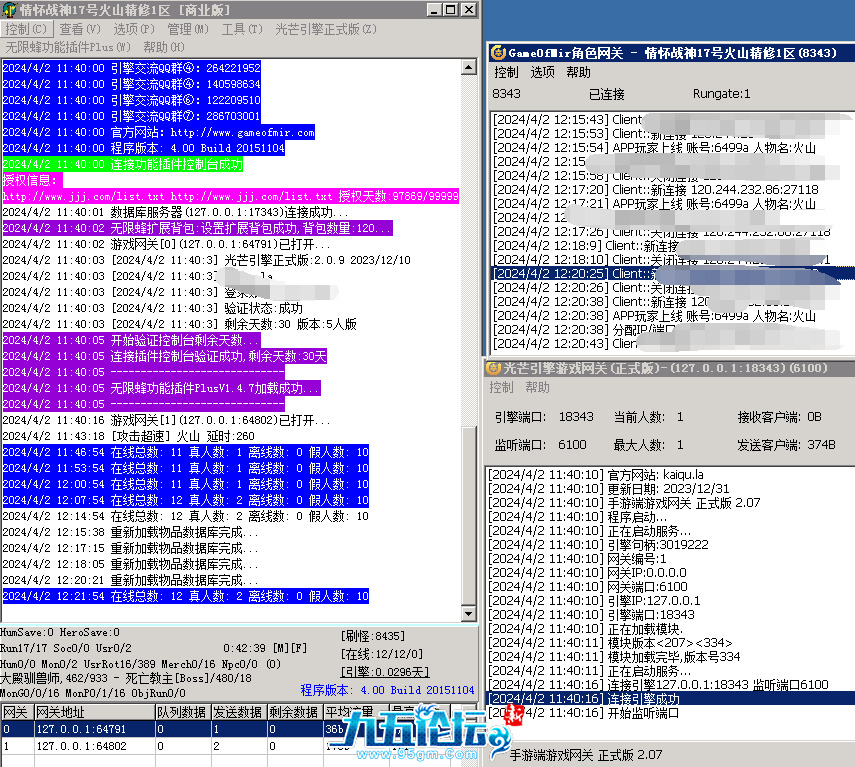Image resolution: width=855 pixels, height=767 pixels.
Task: Open the 控制(C) menu in the engine window
Action: (x=25, y=29)
